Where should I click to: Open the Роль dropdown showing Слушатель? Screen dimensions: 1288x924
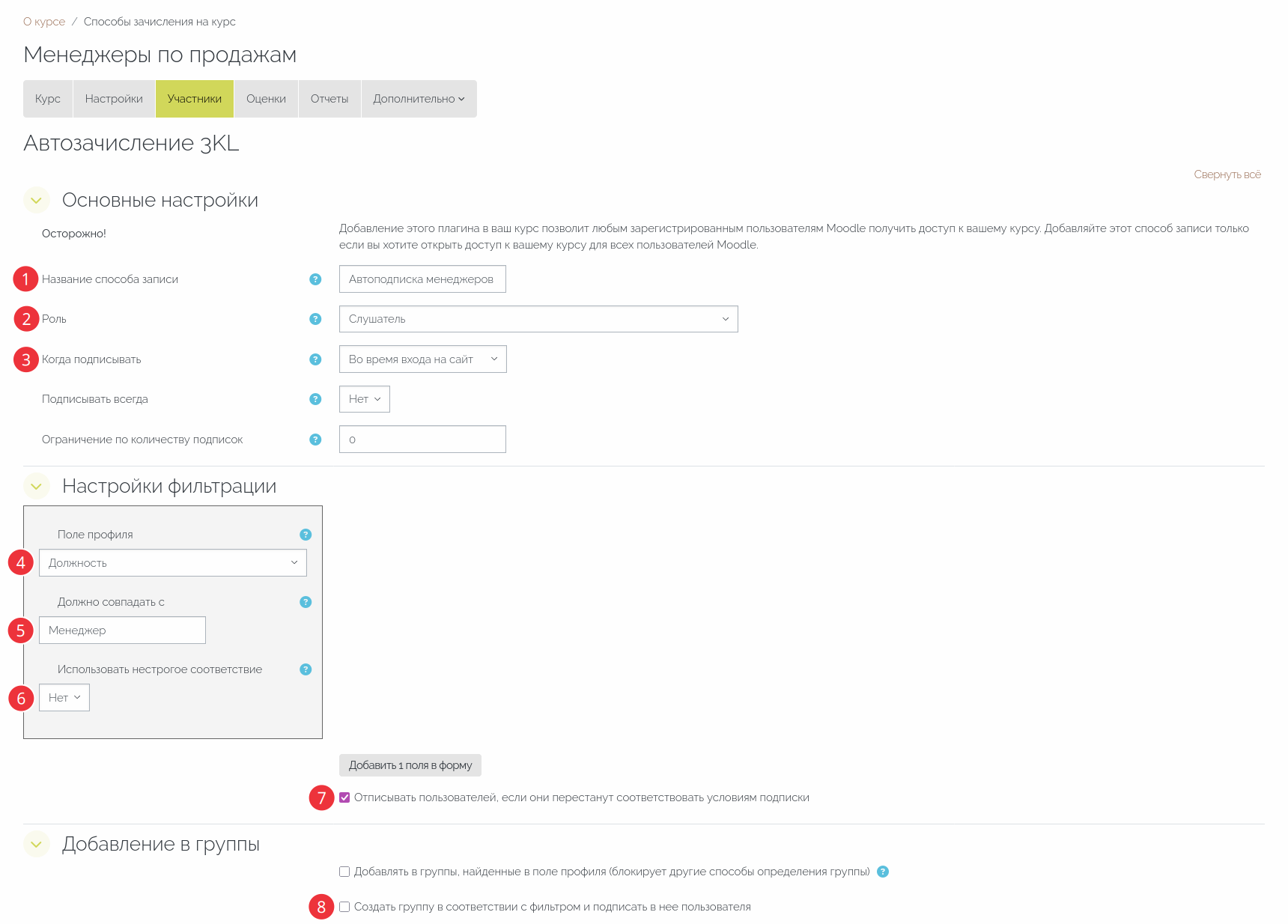coord(538,319)
